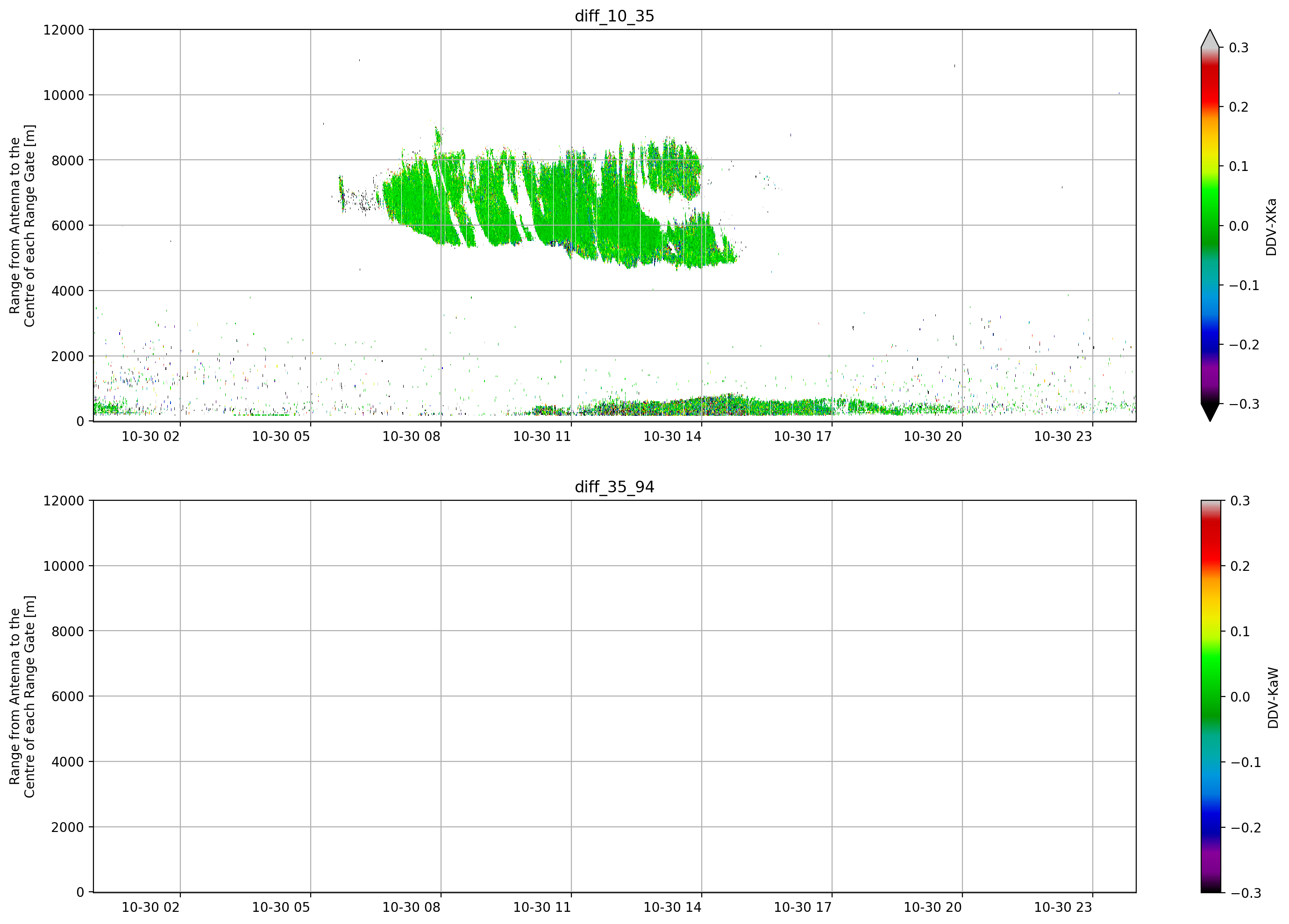Image resolution: width=1289 pixels, height=924 pixels.
Task: Click '10-30 02' x-tick under diff_10_35 plot
Action: pos(150,436)
